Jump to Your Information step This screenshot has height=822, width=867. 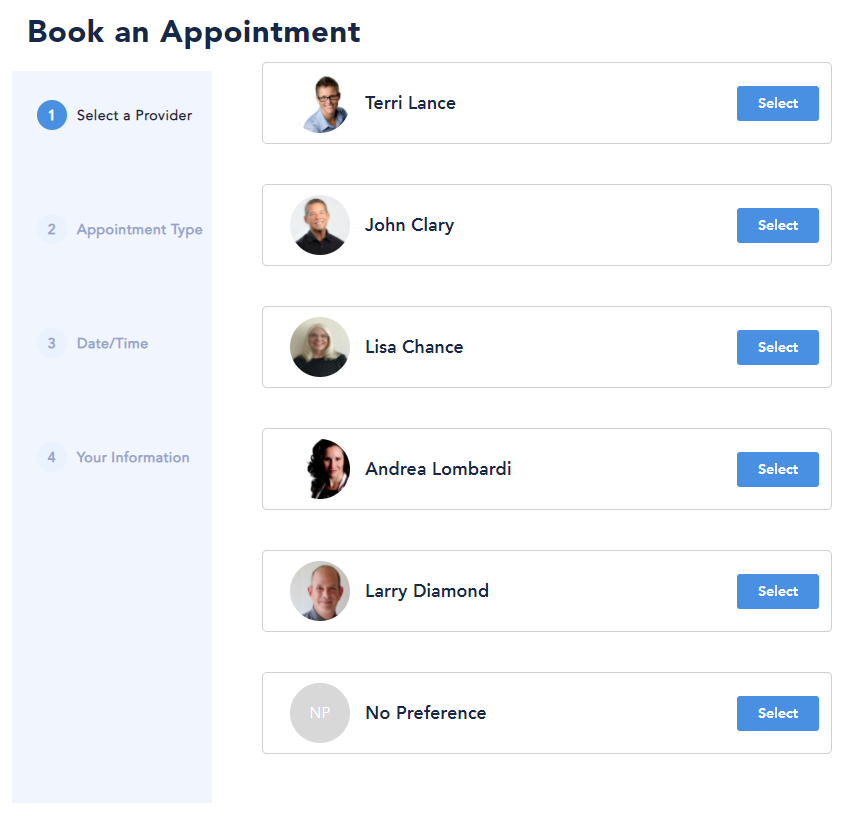(133, 457)
